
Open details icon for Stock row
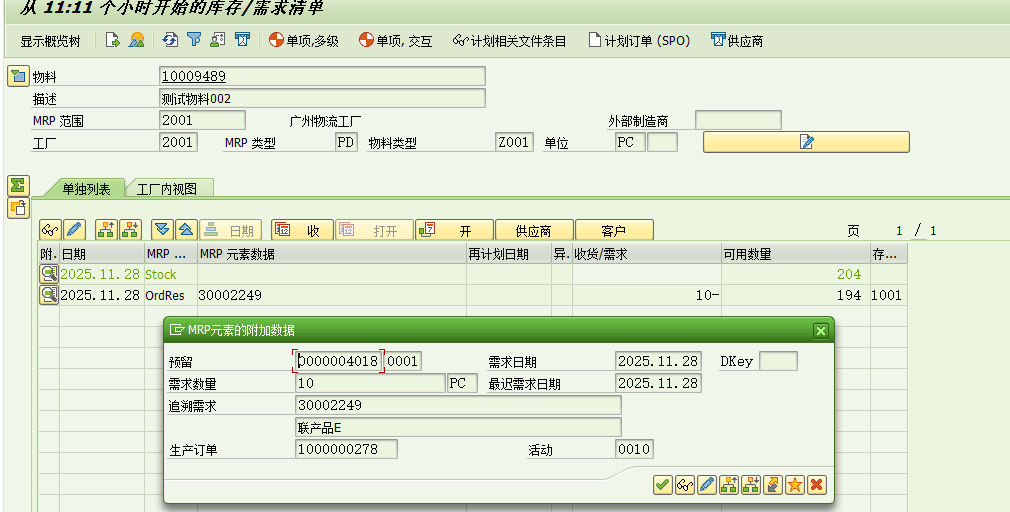tap(48, 274)
